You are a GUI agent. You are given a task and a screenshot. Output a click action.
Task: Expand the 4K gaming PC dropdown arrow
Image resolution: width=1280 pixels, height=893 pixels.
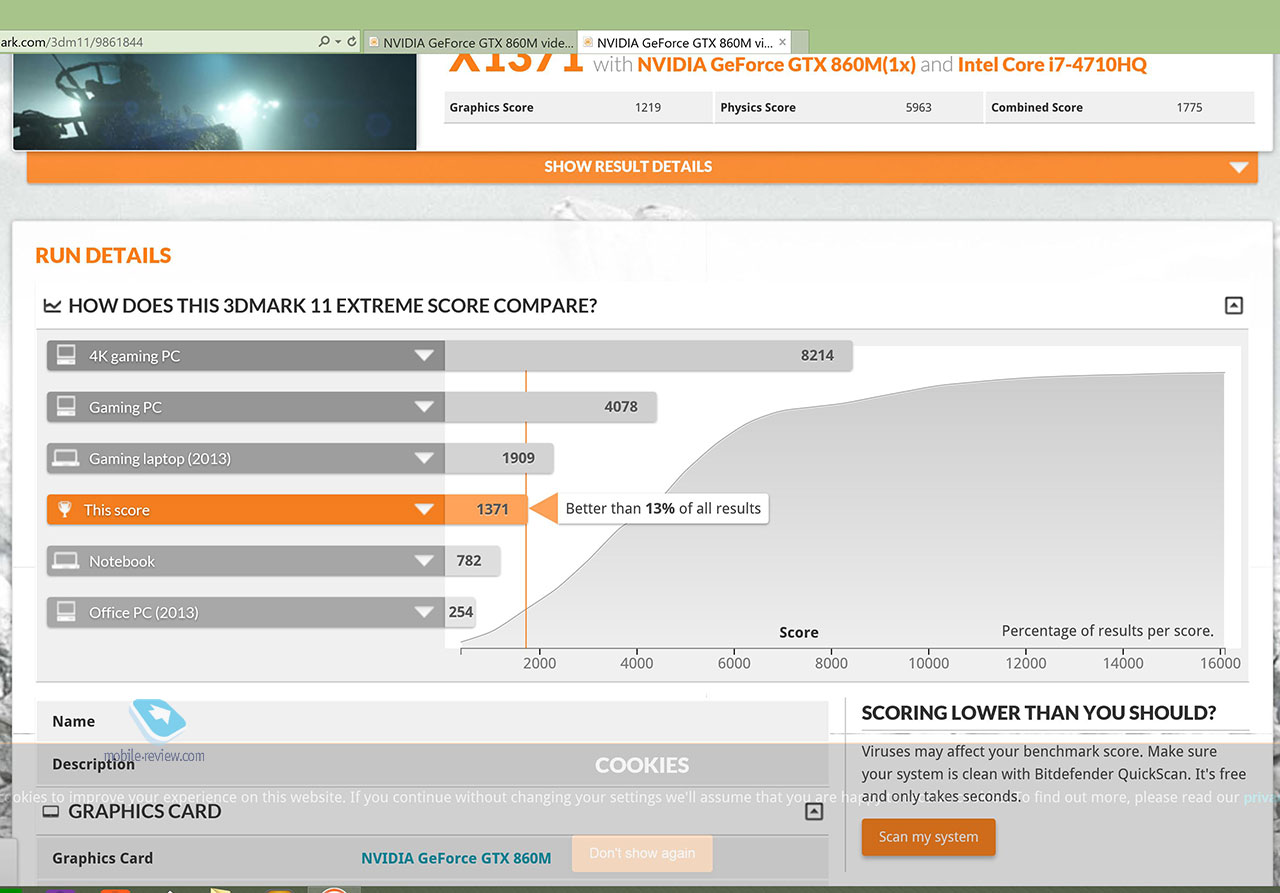tap(424, 356)
